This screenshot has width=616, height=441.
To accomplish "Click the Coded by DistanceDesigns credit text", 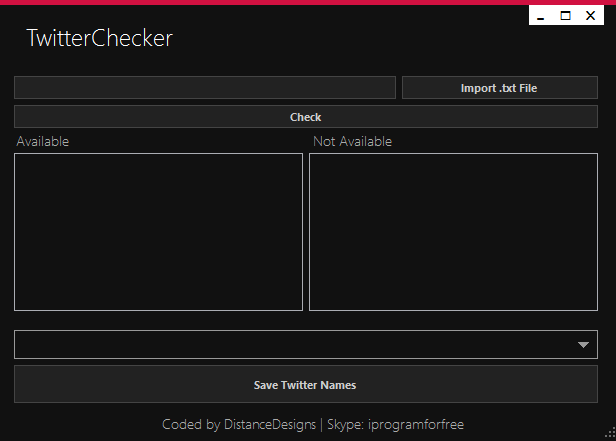I will tap(239, 425).
